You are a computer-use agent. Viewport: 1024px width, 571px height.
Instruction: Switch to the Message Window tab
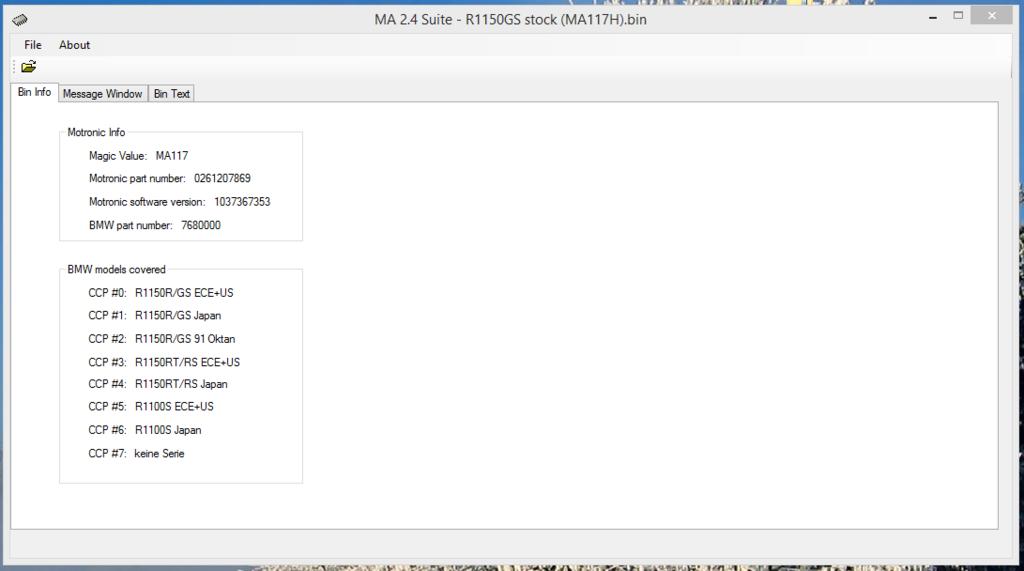pyautogui.click(x=102, y=94)
